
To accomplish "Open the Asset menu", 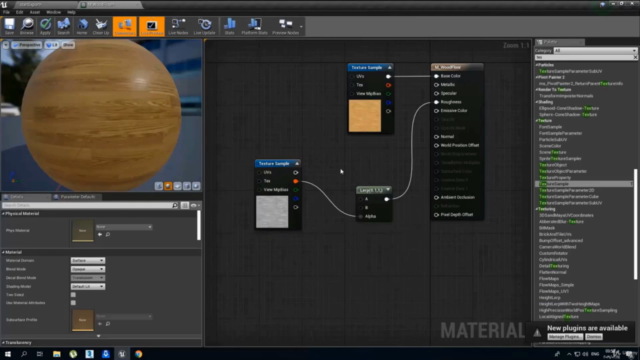I will click(x=35, y=12).
